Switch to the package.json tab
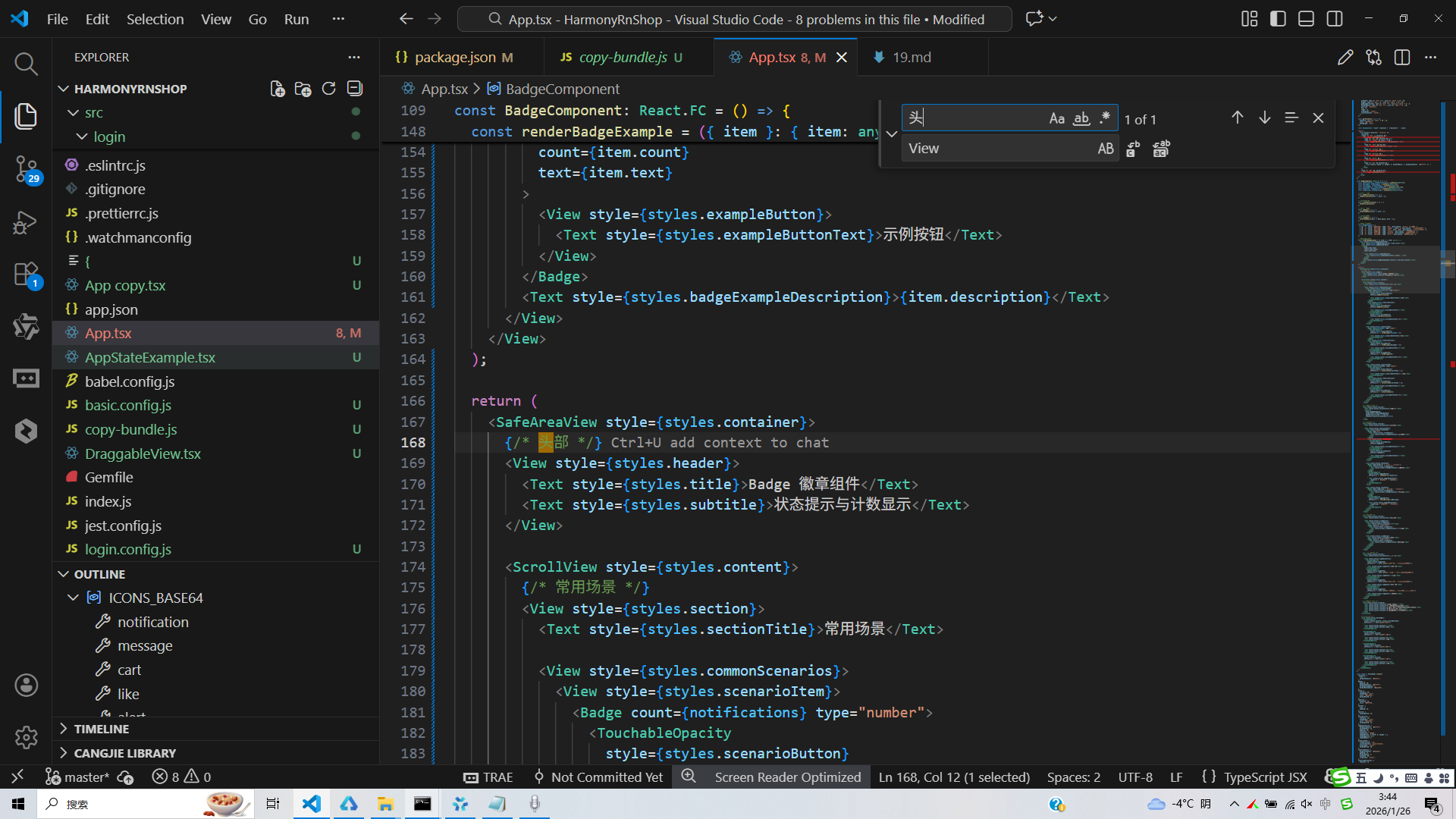Viewport: 1456px width, 819px height. click(x=454, y=57)
